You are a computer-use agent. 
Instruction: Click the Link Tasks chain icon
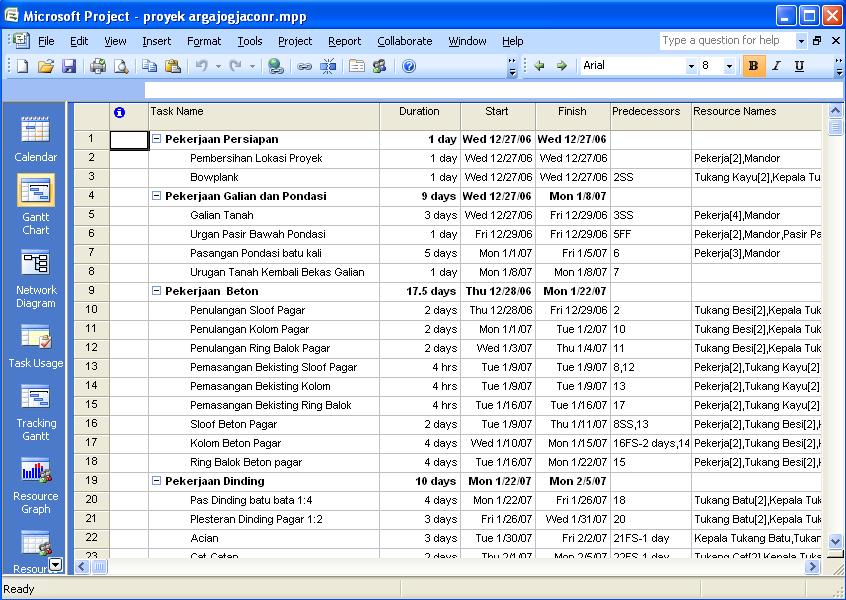pyautogui.click(x=304, y=66)
